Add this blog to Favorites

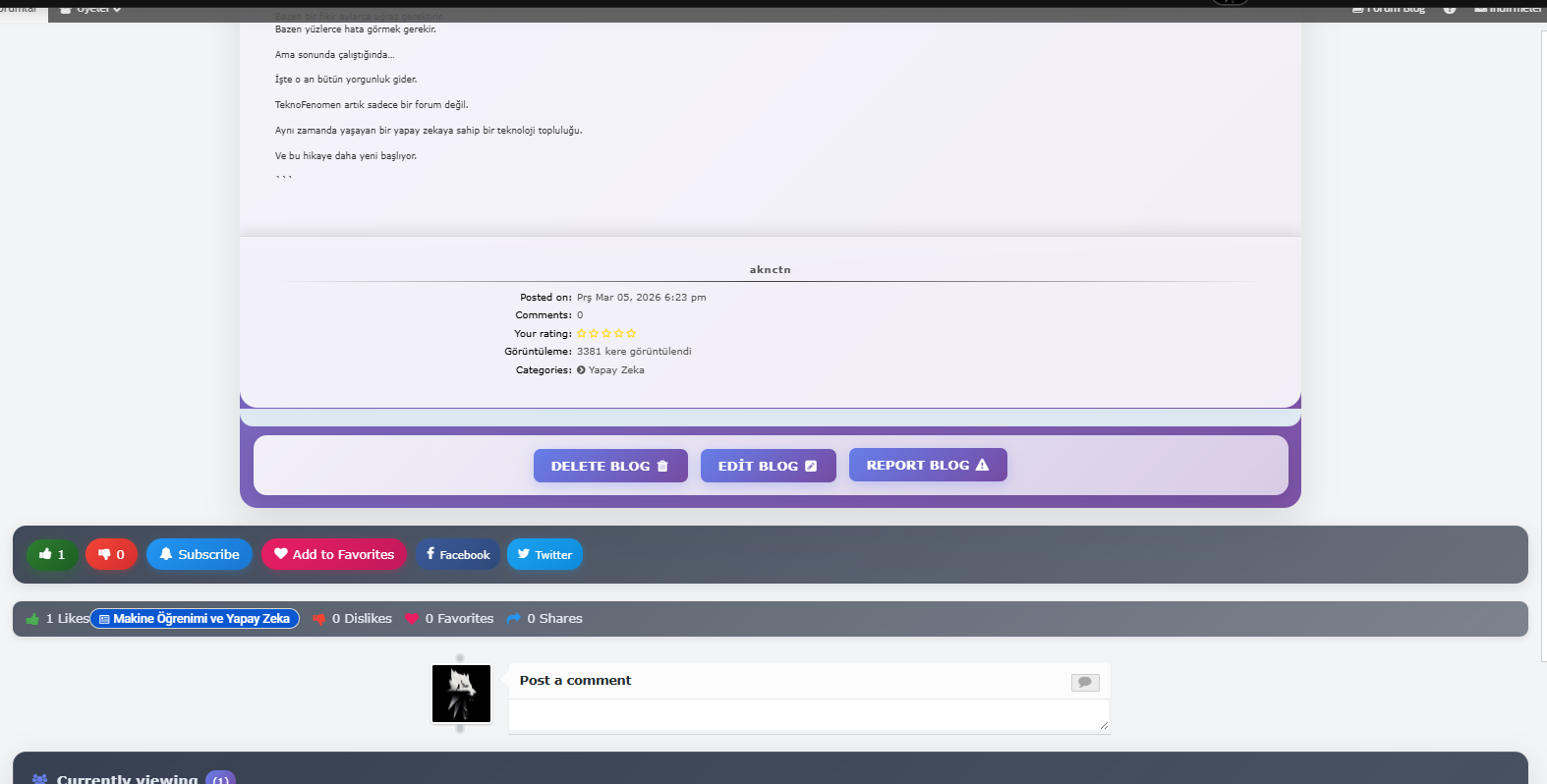point(334,554)
